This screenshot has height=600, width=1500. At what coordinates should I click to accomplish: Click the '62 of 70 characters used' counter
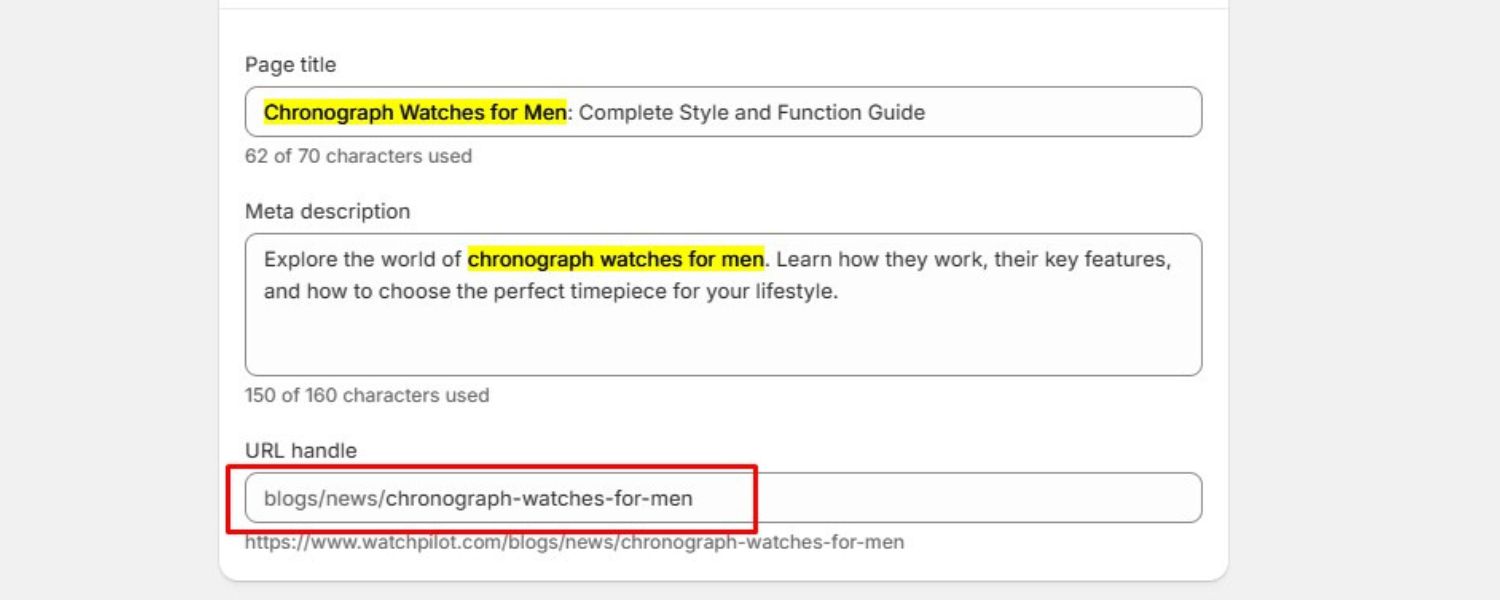(x=358, y=156)
